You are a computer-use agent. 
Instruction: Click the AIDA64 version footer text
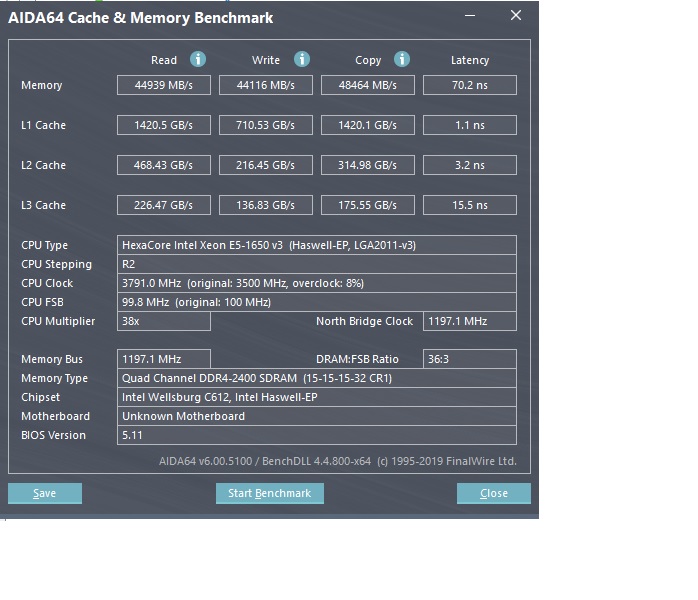337,461
